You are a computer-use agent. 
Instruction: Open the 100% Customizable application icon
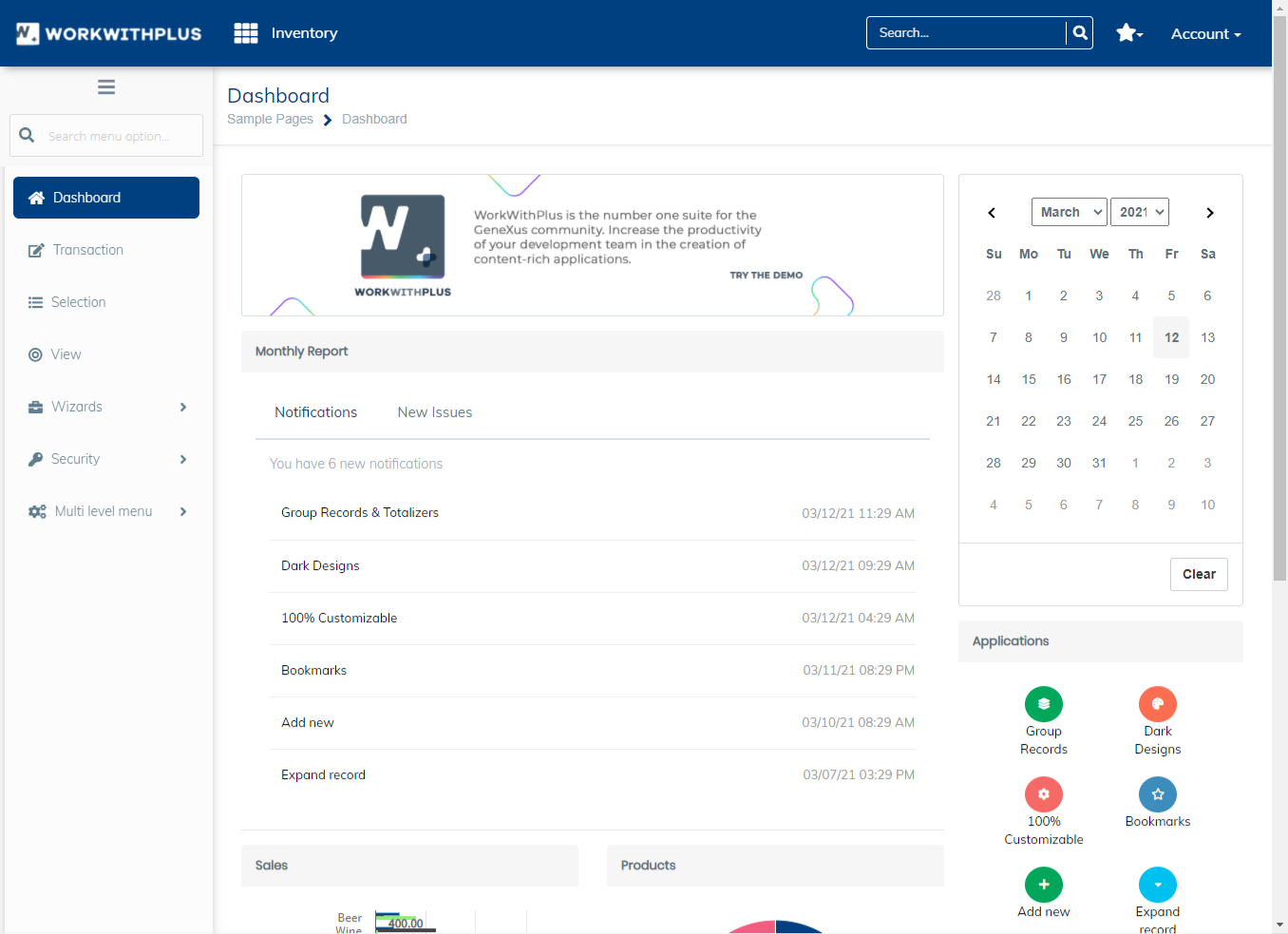[x=1043, y=794]
